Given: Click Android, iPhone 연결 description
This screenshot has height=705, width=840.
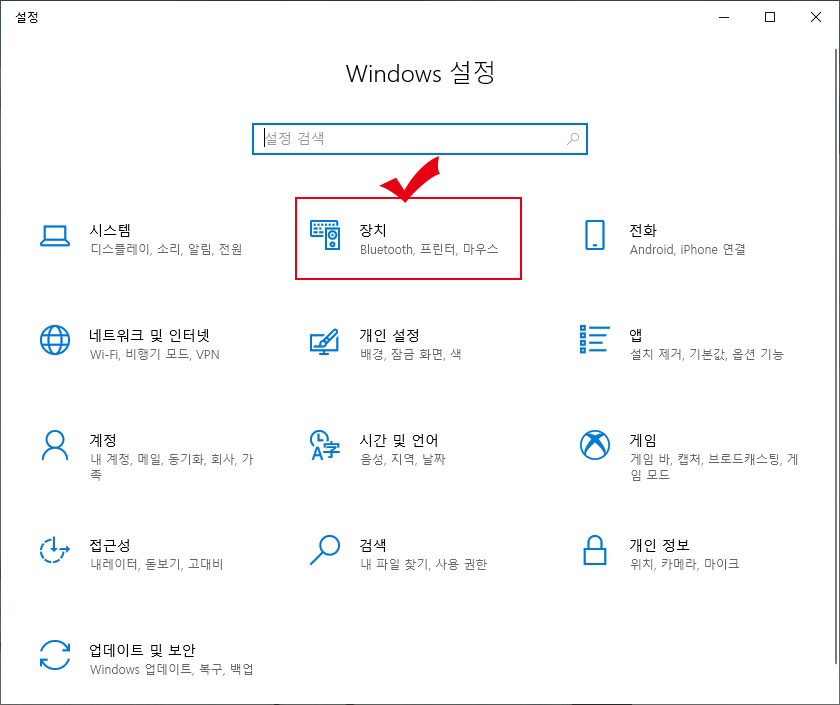Looking at the screenshot, I should 687,249.
